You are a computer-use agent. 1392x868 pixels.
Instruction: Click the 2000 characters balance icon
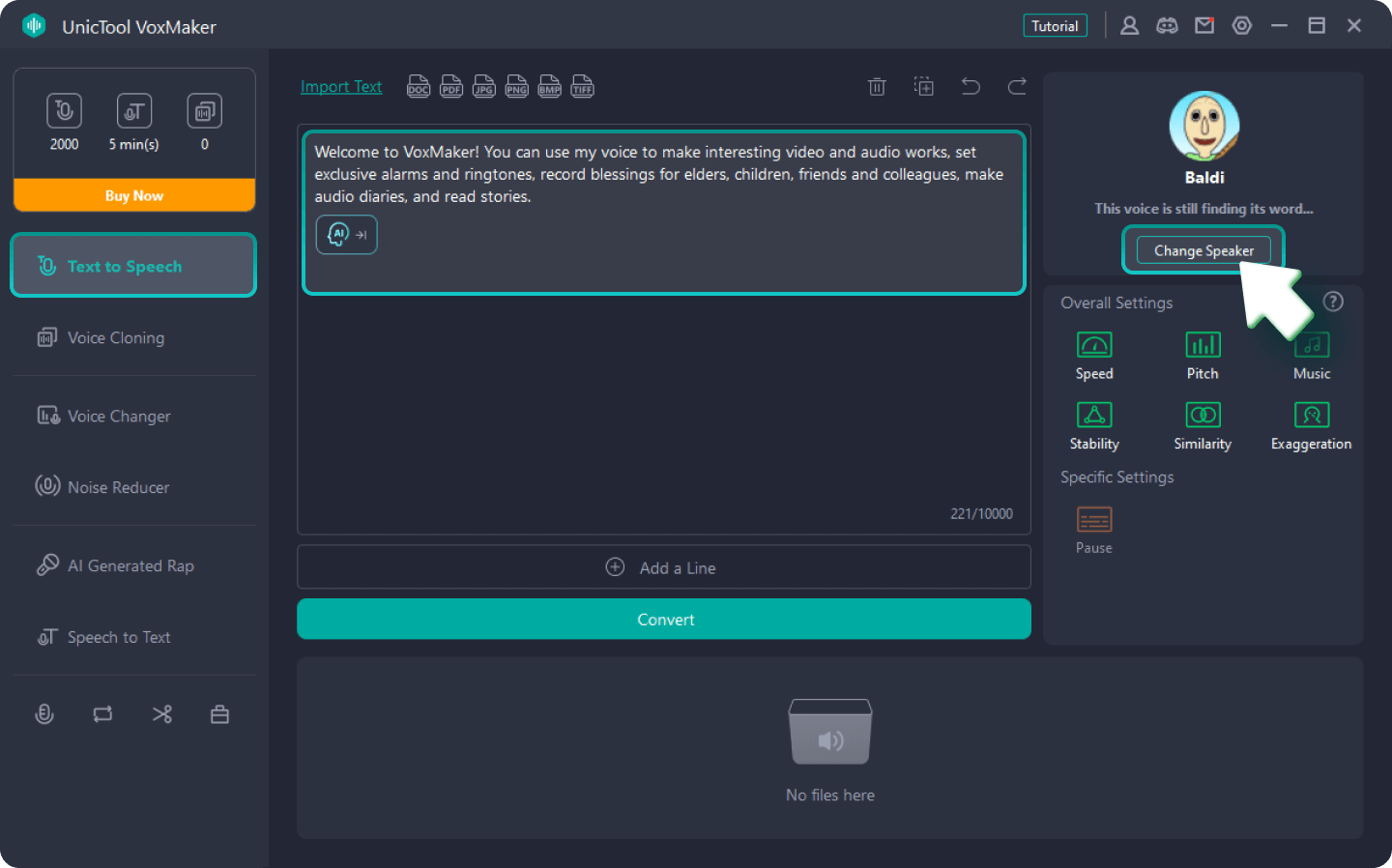click(64, 110)
